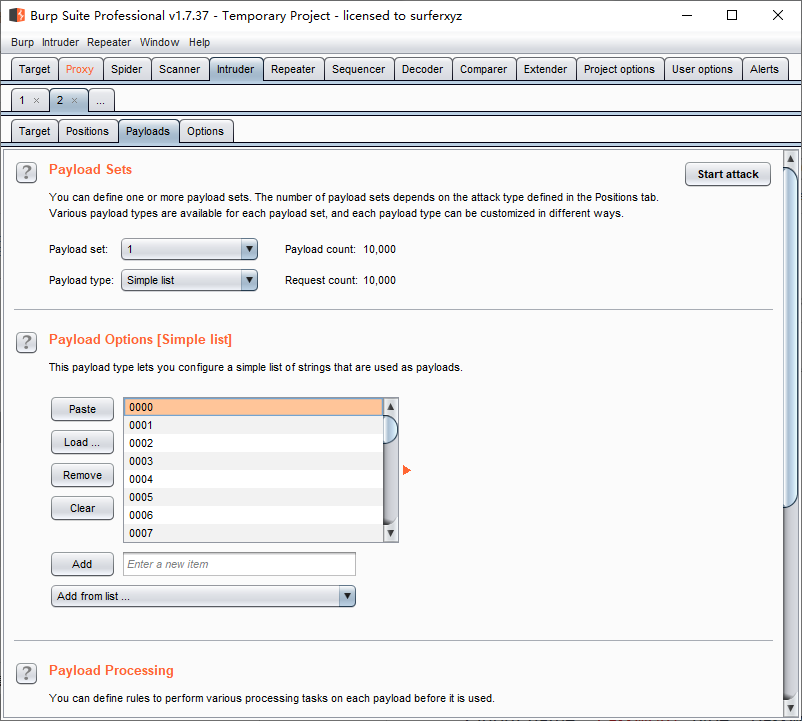
Task: Close Intruder attack tab 1
Action: click(37, 100)
